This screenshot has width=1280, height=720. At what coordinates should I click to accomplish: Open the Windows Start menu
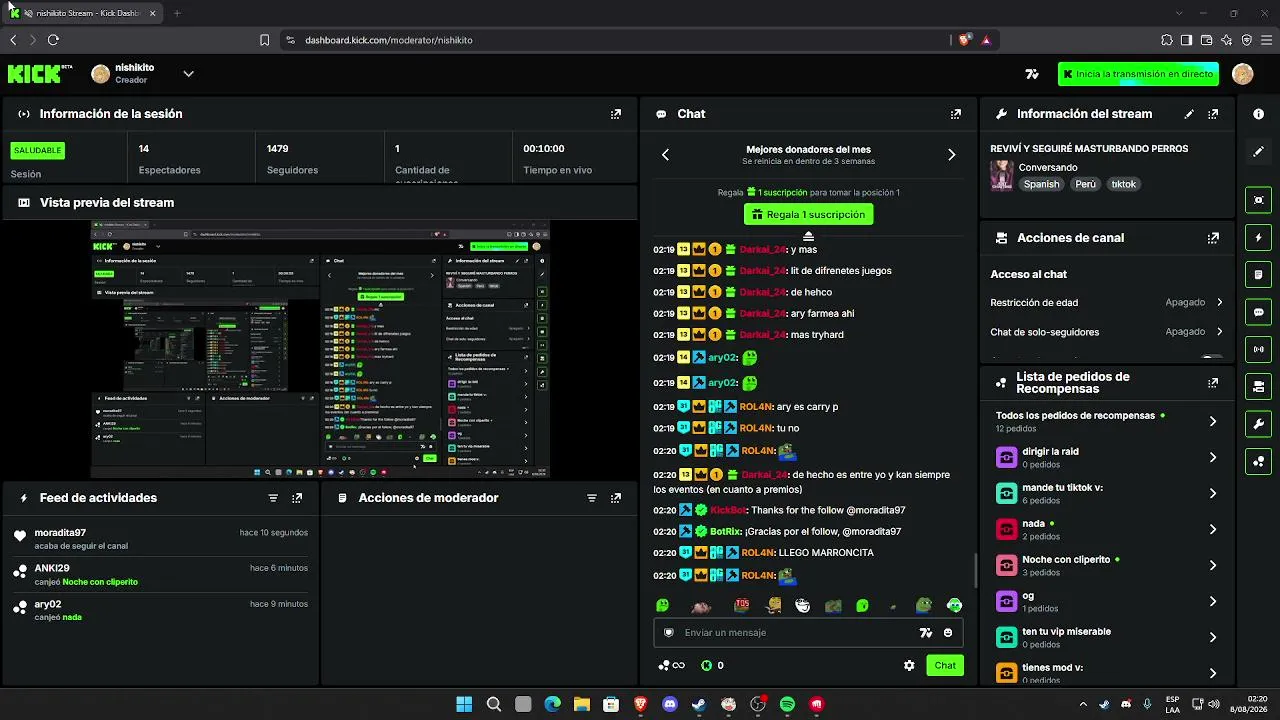coord(464,705)
